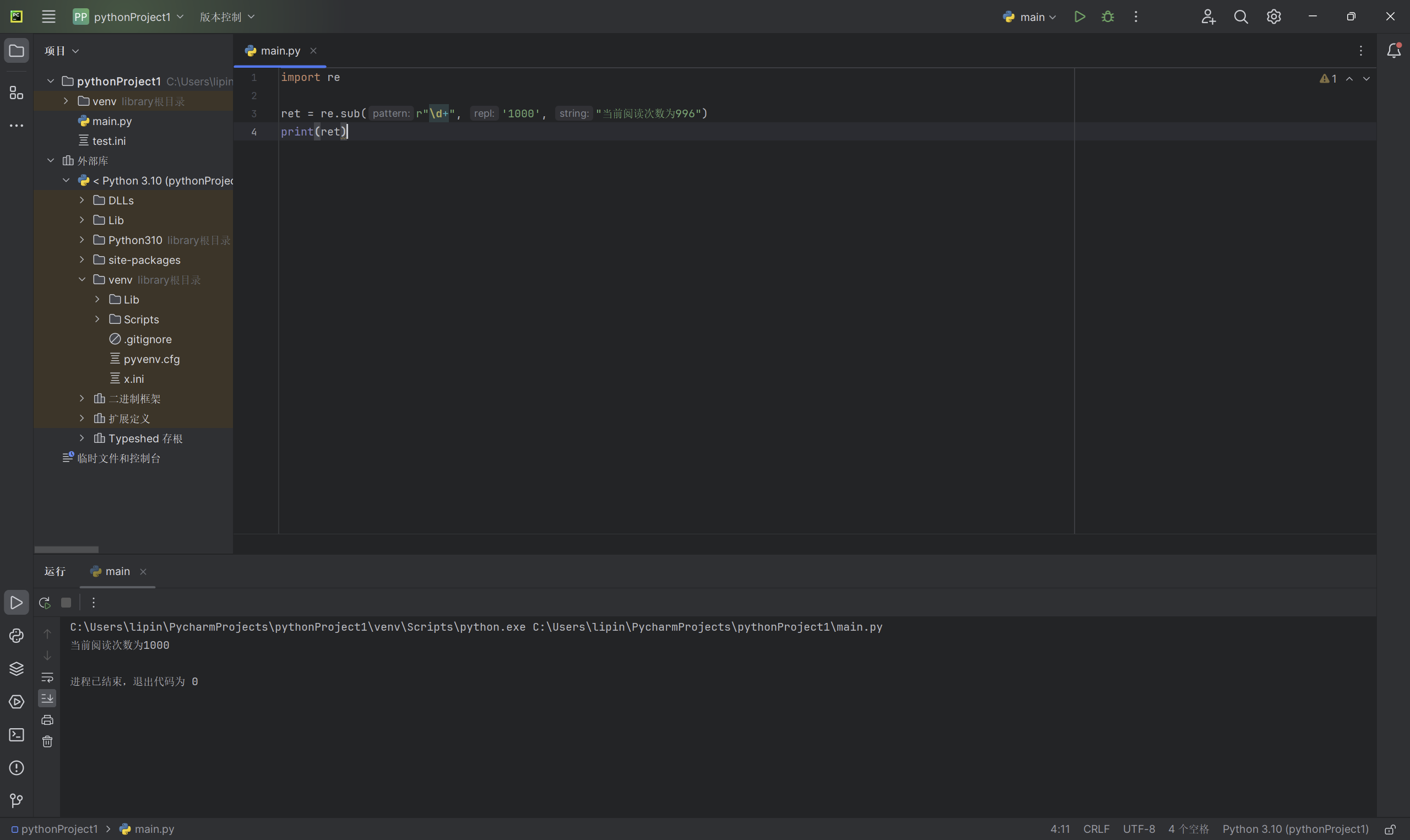Click the More options ellipsis icon

tap(1136, 17)
